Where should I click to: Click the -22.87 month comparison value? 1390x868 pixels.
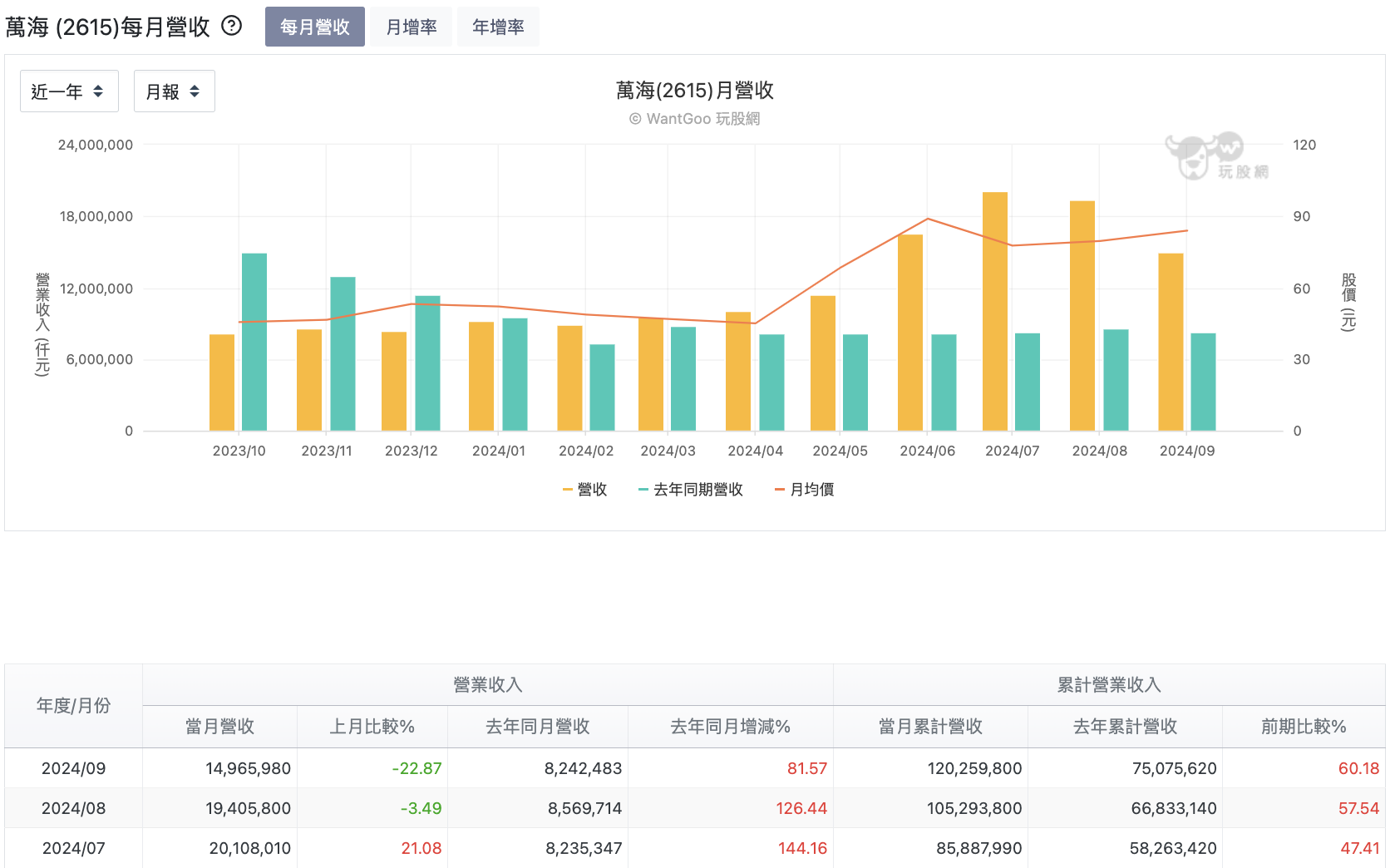[417, 768]
